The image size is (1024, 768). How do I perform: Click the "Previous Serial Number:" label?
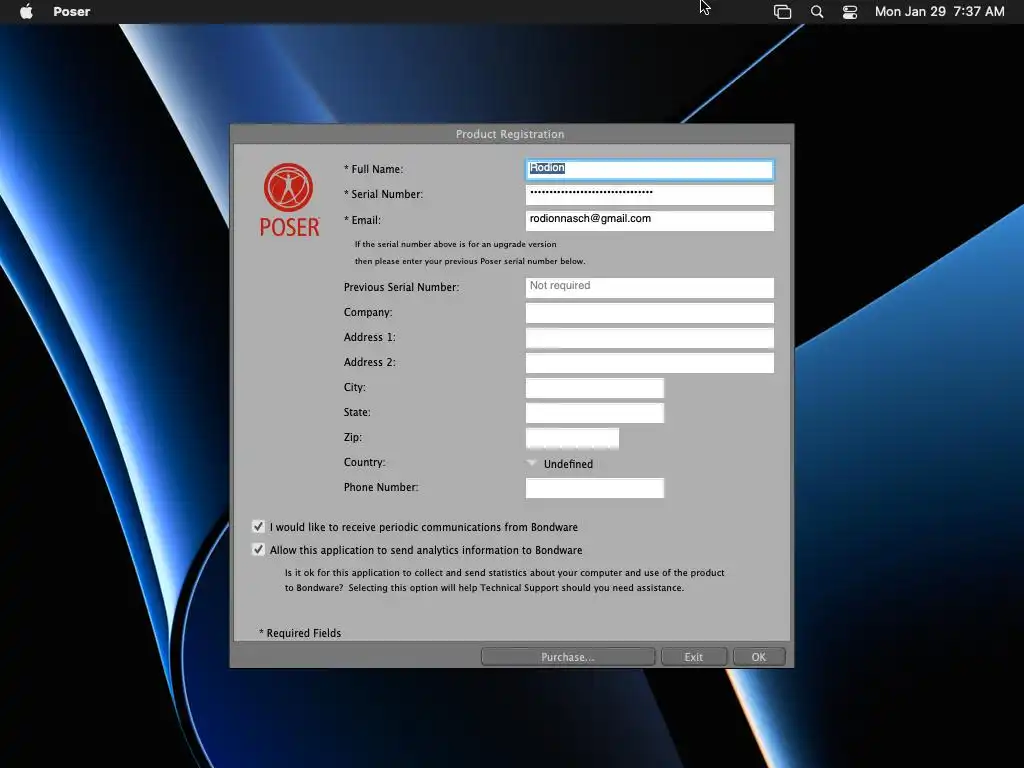click(x=402, y=287)
